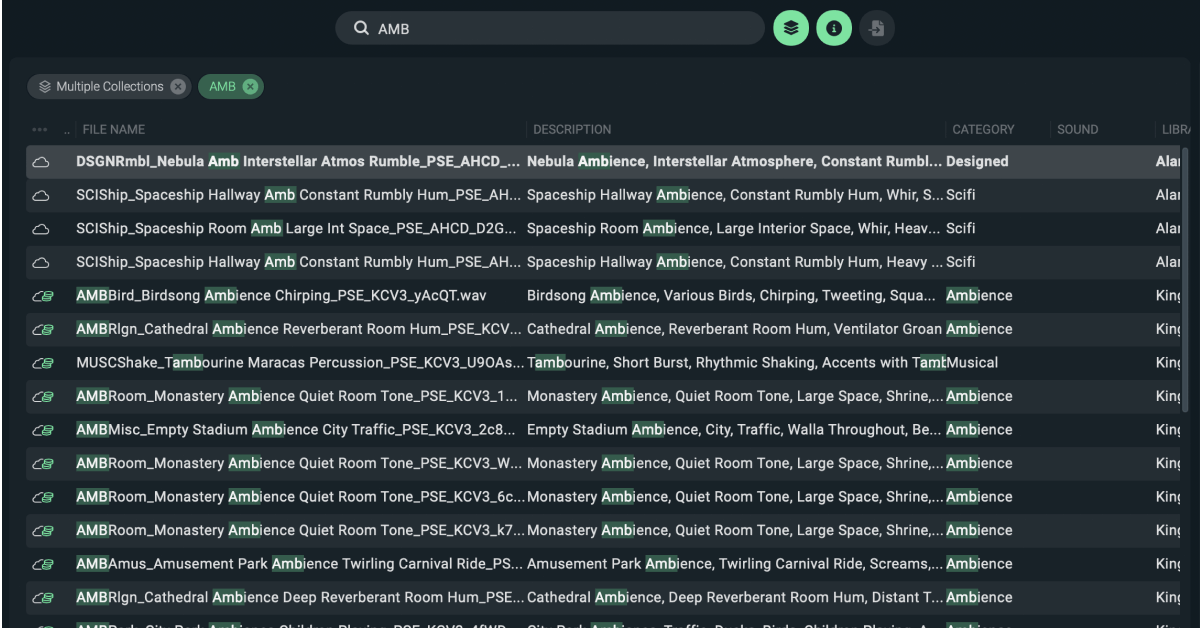This screenshot has height=628, width=1200.
Task: Remove the AMB search filter tag
Action: (251, 86)
